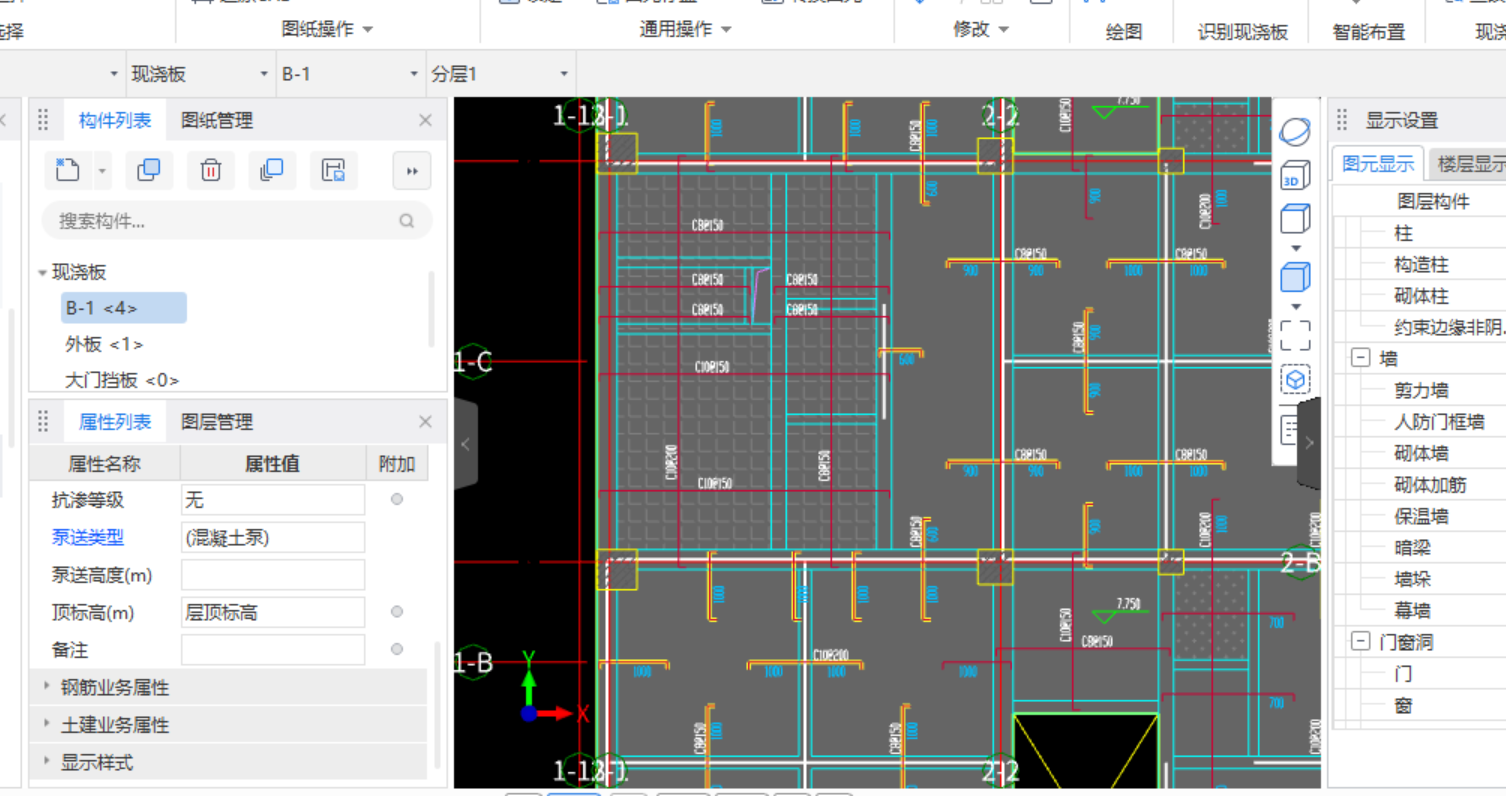Click the 泵送类型 property link
The height and width of the screenshot is (796, 1506).
[88, 537]
